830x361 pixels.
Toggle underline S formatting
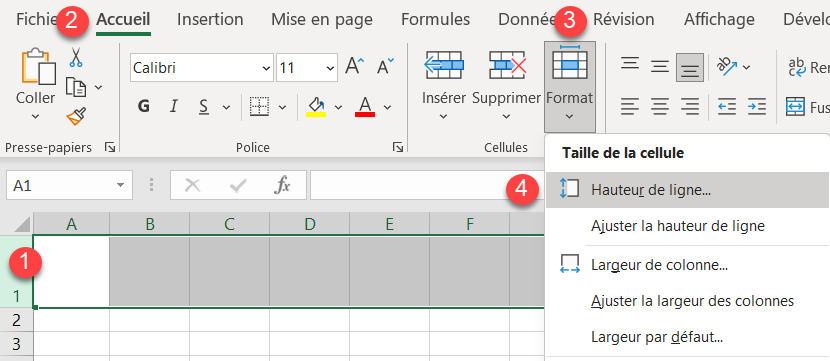pos(204,106)
